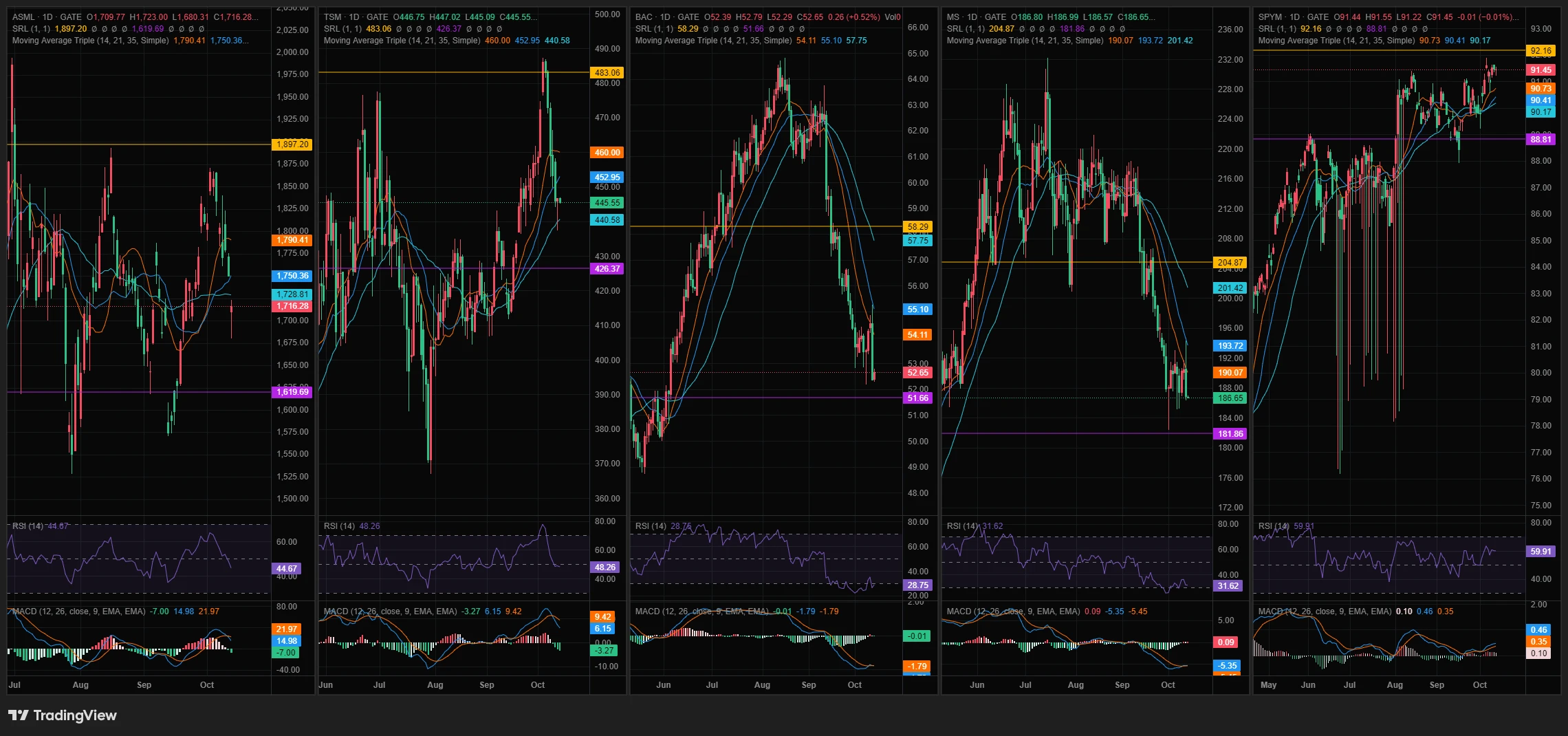Click the green 445.55 last price label
1568x736 pixels.
click(x=607, y=203)
